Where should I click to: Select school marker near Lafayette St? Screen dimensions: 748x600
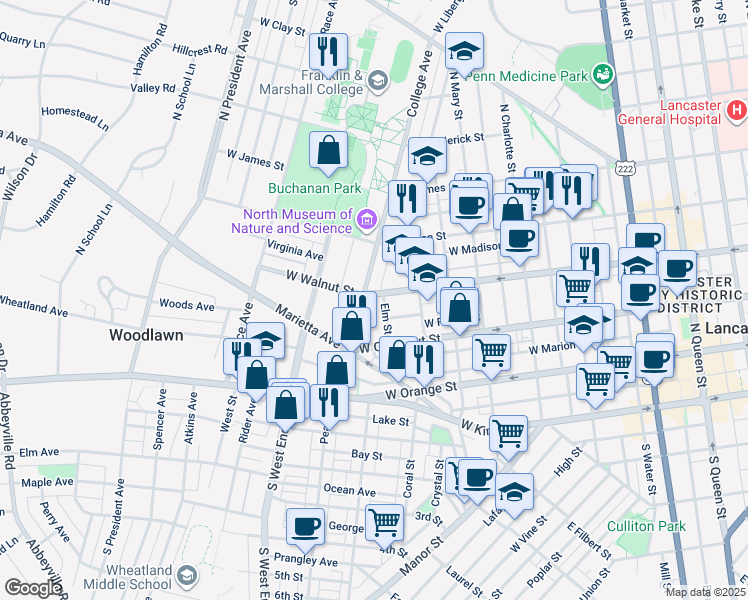tap(514, 492)
